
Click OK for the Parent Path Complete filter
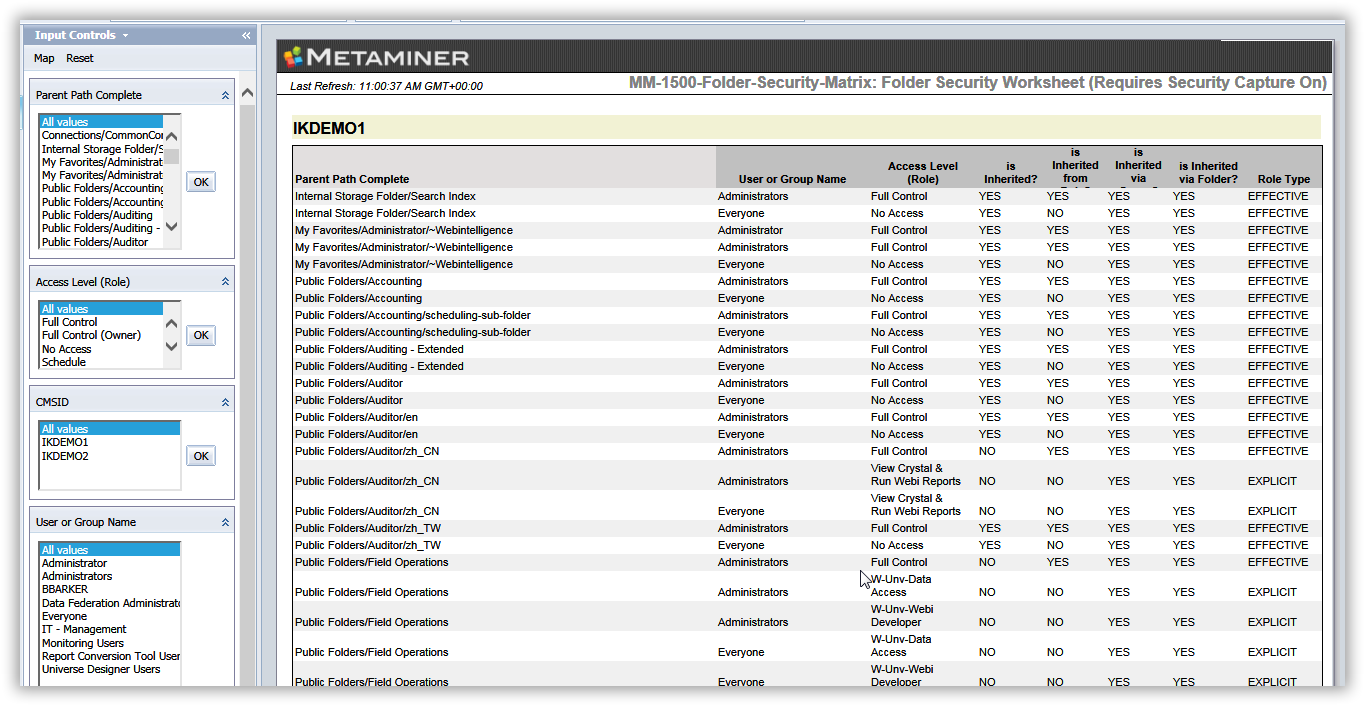[201, 182]
